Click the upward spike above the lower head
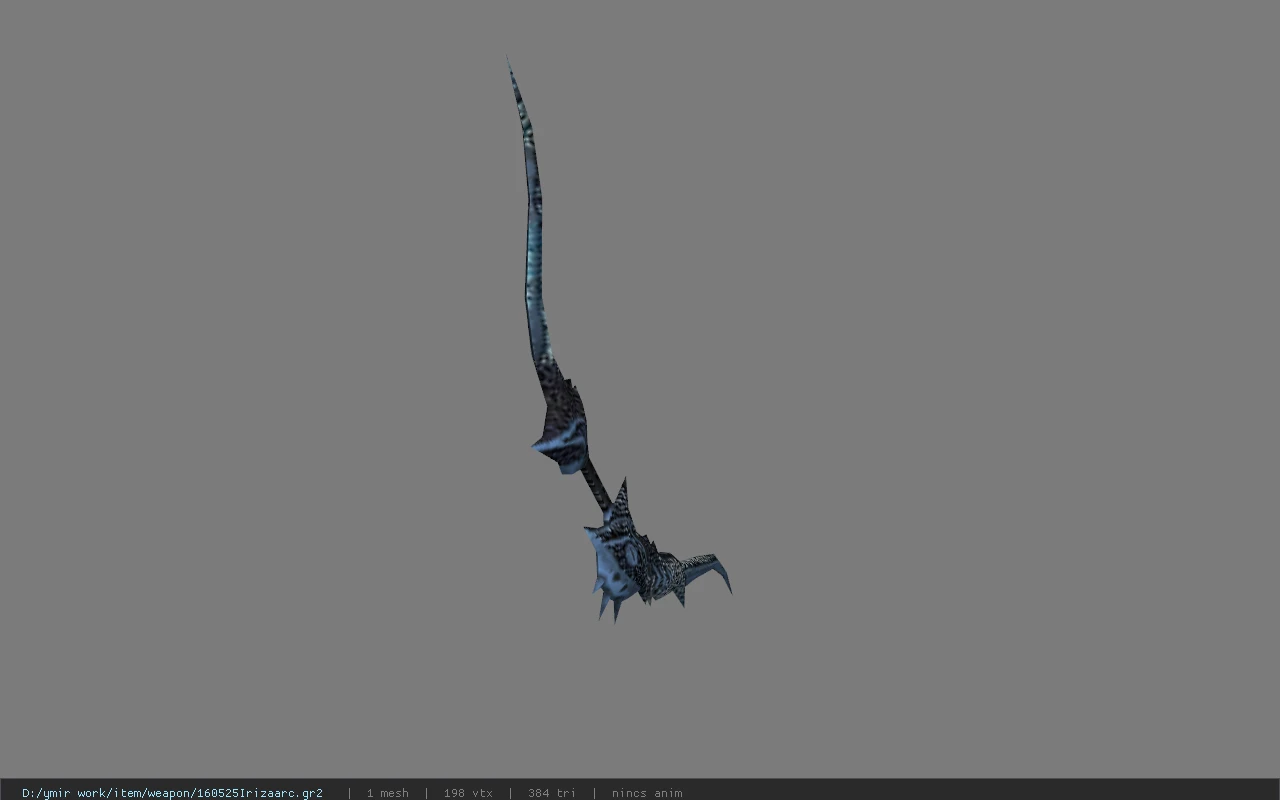1280x800 pixels. pyautogui.click(x=621, y=500)
